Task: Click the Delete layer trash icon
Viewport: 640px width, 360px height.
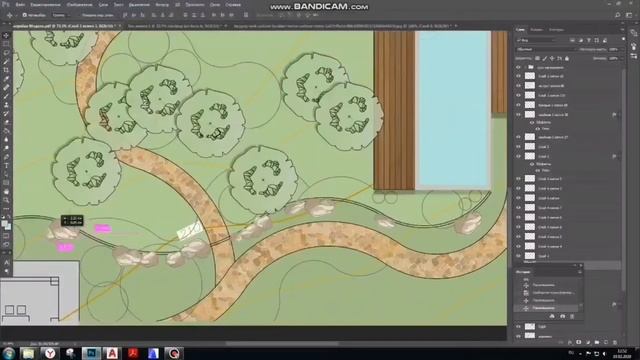Action: 615,342
